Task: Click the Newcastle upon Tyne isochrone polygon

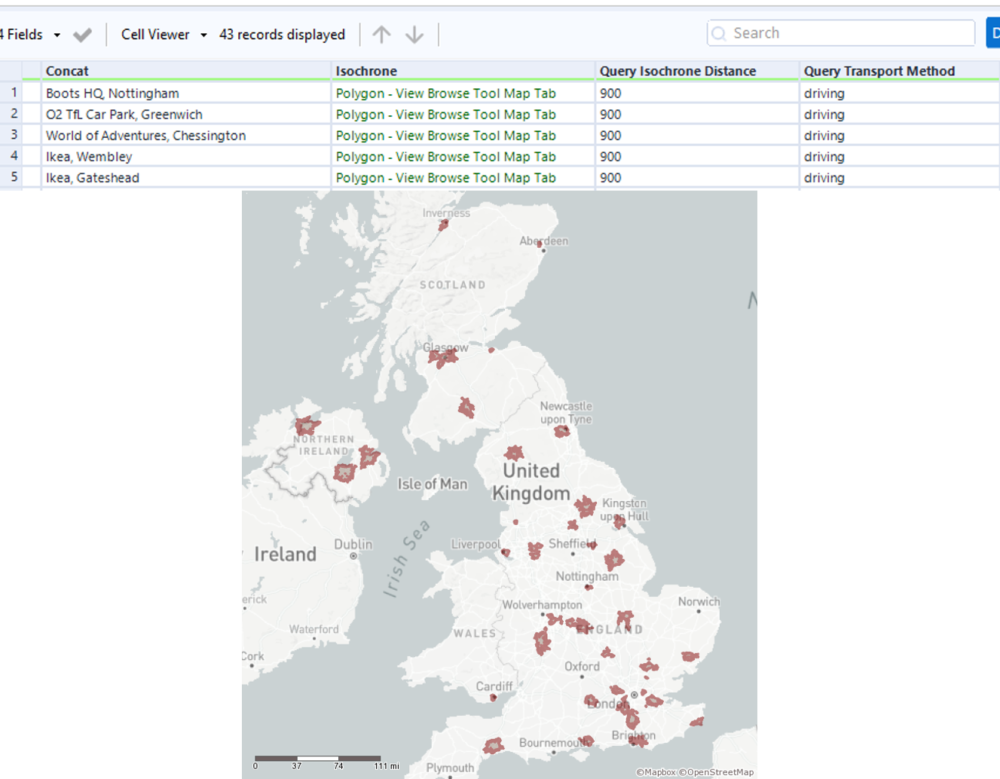Action: (x=562, y=431)
